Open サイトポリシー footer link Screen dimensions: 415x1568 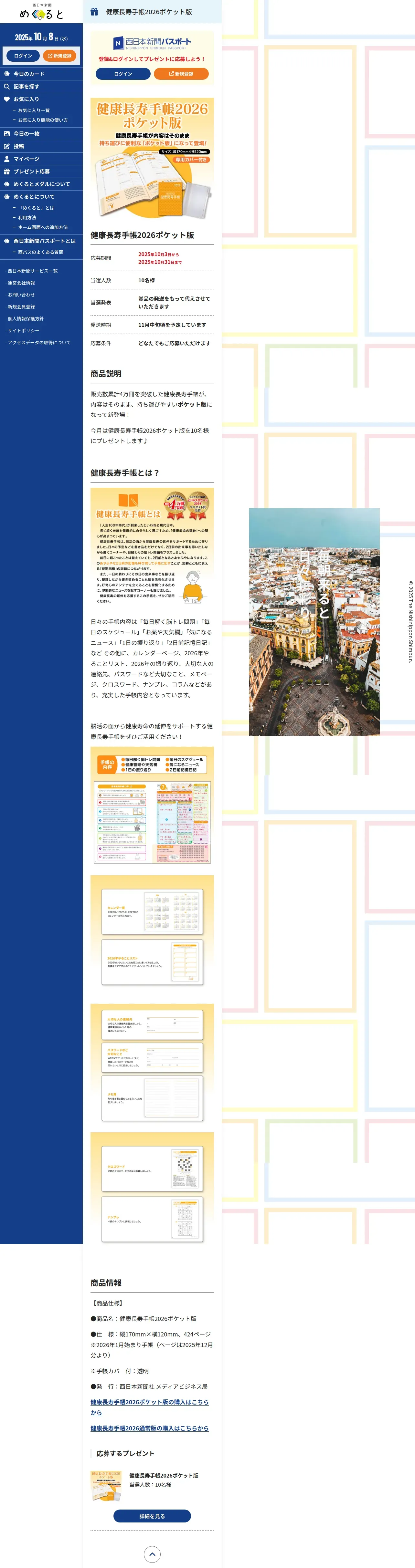tap(23, 330)
